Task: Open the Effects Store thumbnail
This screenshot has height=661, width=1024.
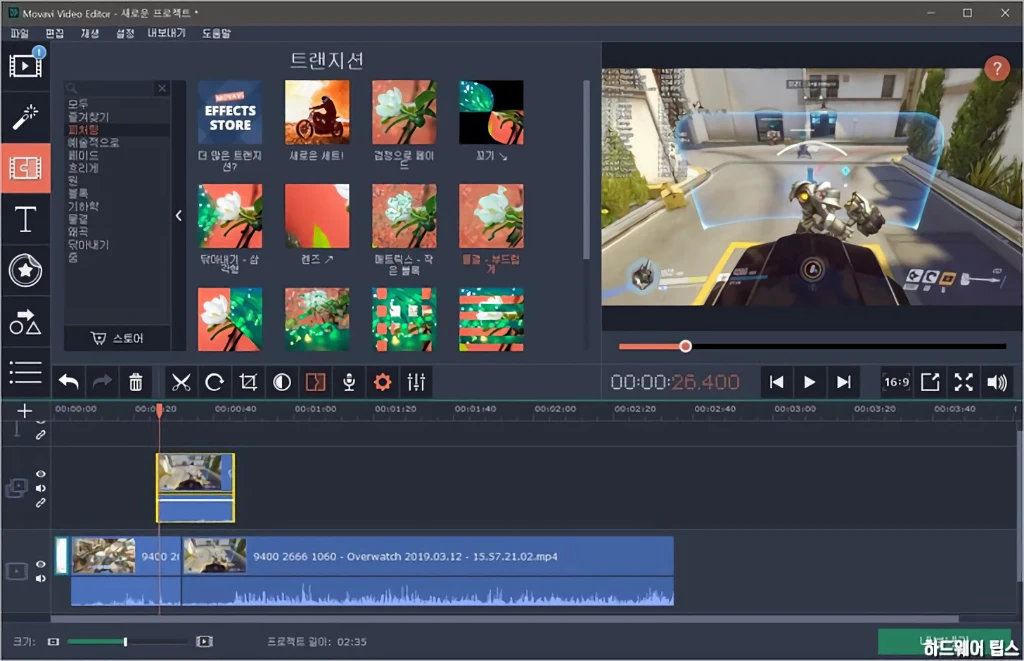Action: pyautogui.click(x=230, y=112)
